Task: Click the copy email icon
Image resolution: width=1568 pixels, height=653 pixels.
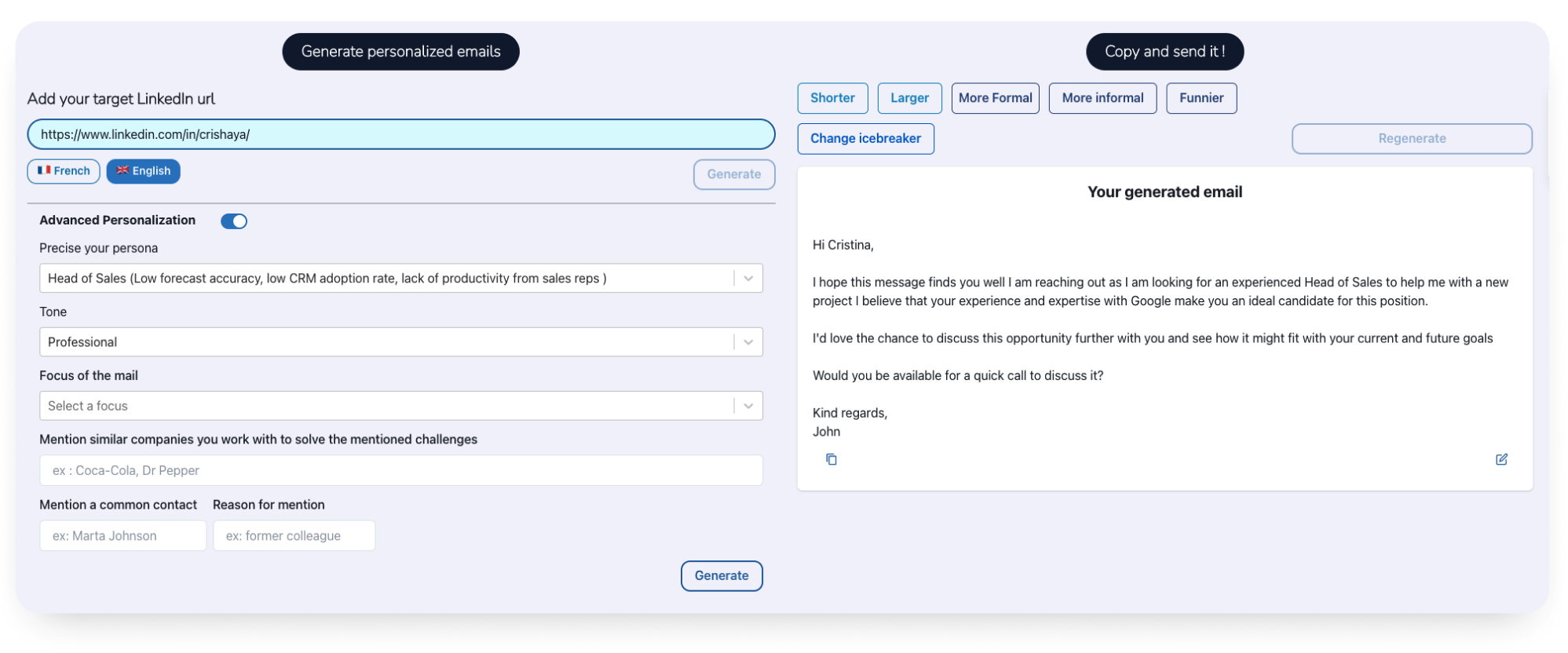Action: pos(831,459)
